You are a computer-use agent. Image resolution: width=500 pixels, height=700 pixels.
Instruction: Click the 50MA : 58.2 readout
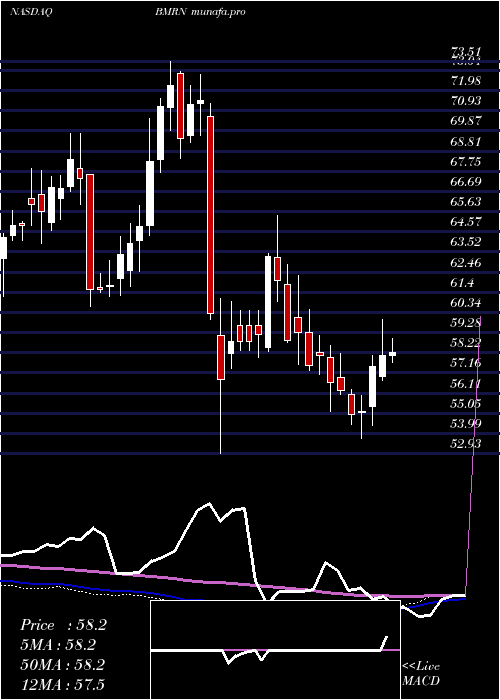[x=62, y=664]
